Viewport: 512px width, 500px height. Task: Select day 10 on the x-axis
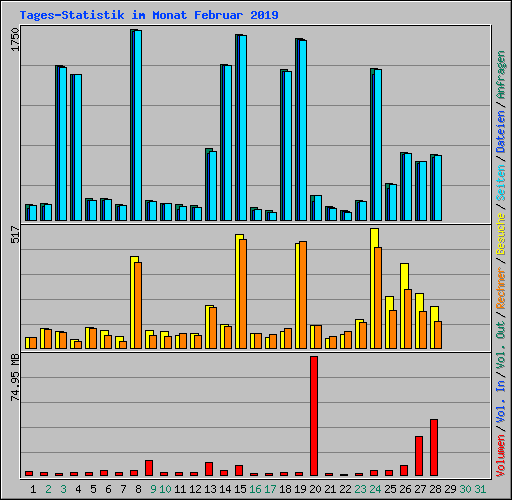click(x=165, y=489)
